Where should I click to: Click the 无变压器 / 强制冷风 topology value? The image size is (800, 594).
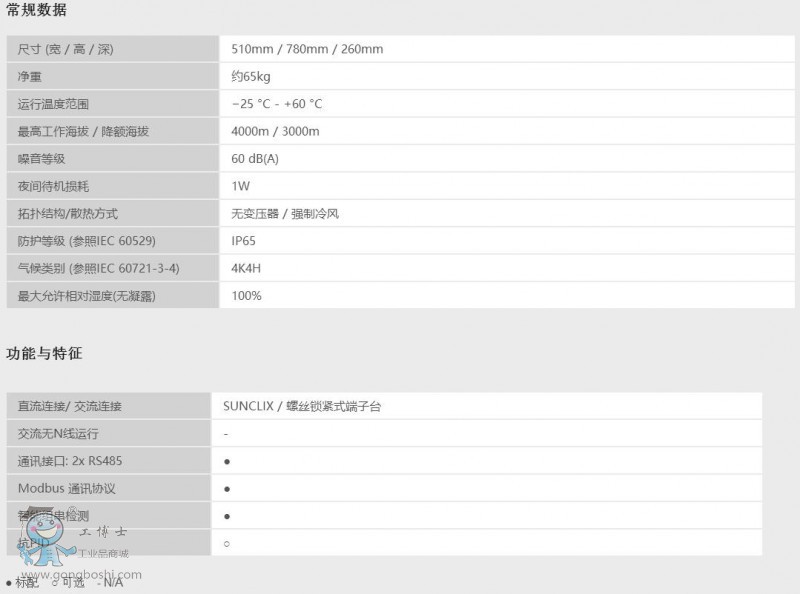pos(285,213)
